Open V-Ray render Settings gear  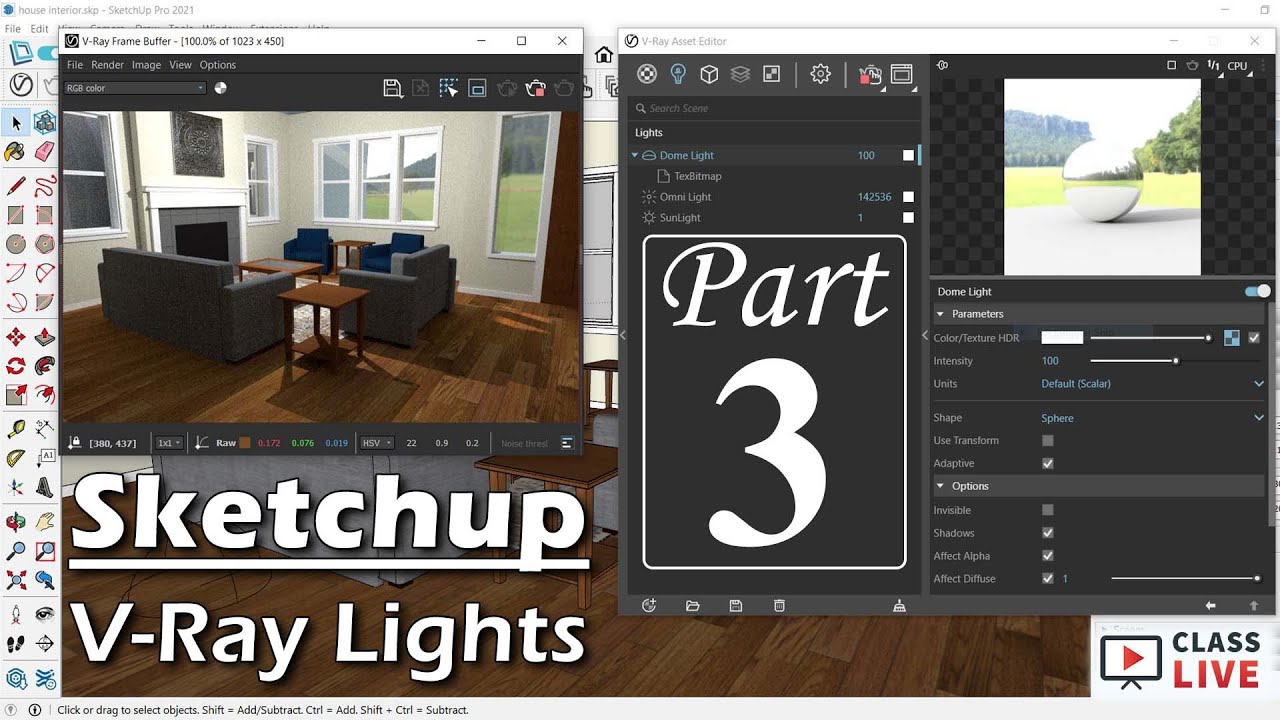(x=821, y=74)
